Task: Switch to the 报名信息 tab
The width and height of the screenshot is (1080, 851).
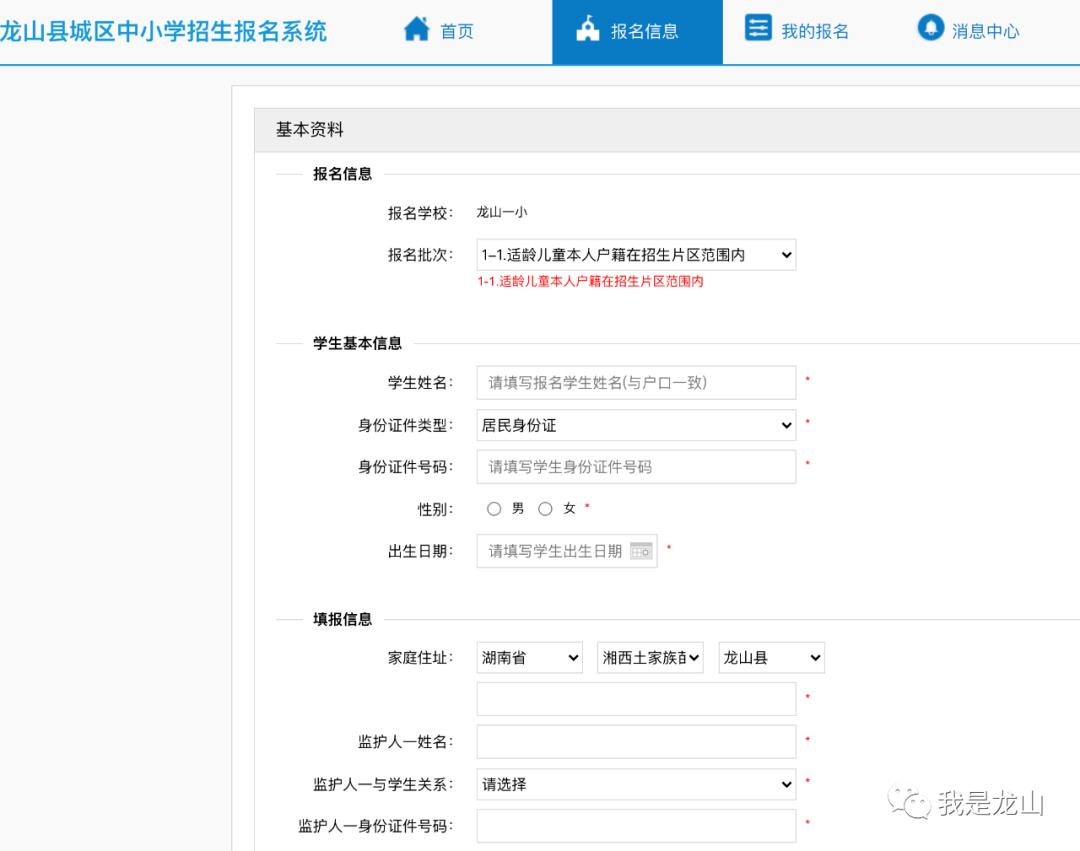Action: pyautogui.click(x=637, y=31)
